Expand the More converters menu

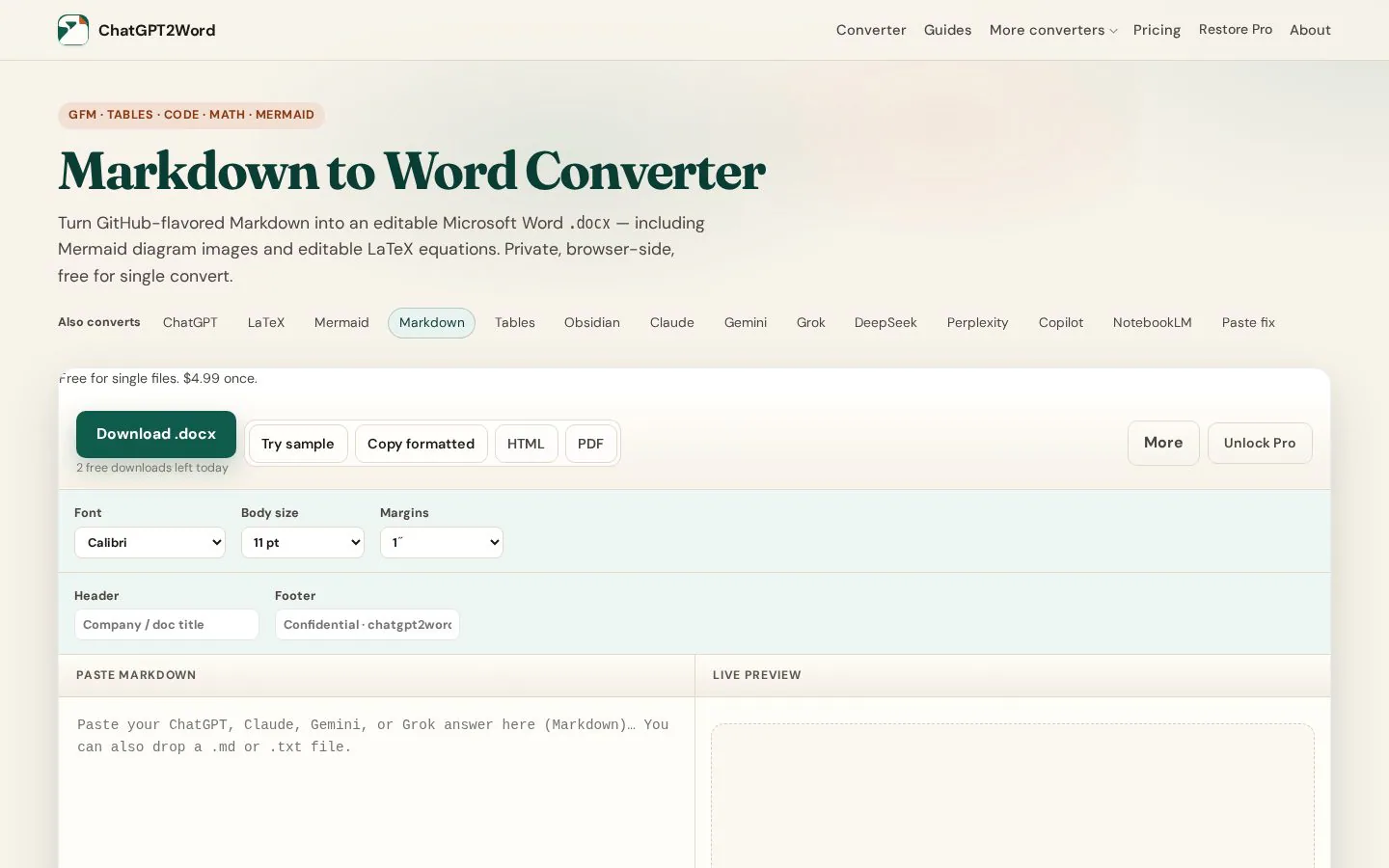point(1052,30)
